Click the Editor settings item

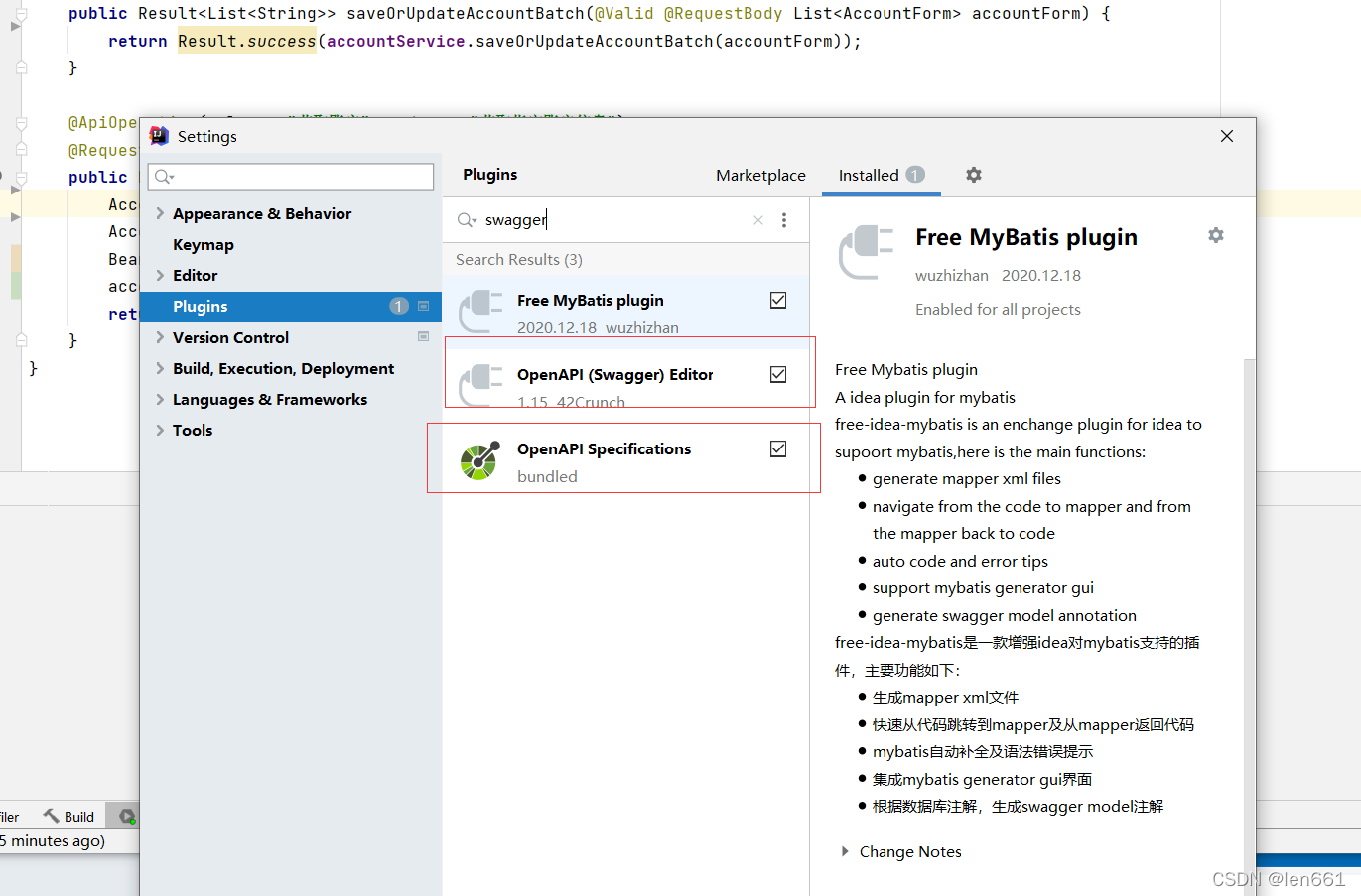[195, 275]
